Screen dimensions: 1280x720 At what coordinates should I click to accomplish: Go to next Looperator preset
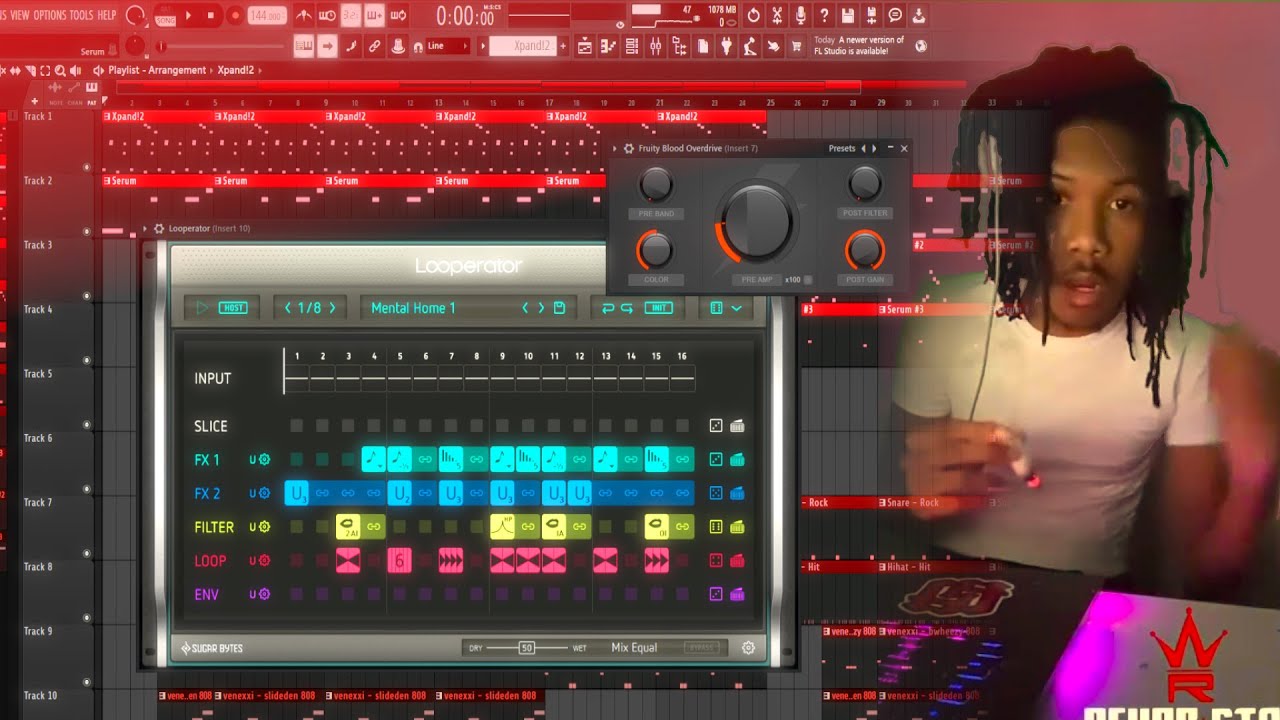tap(541, 308)
